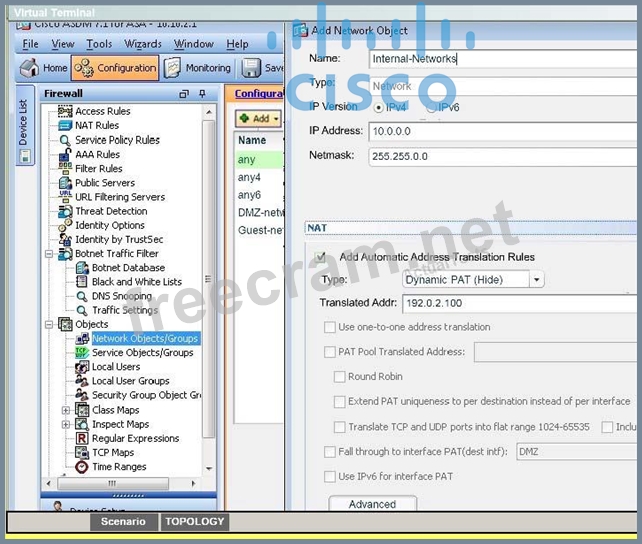Expand the Class Maps tree node
This screenshot has width=642, height=544.
(x=66, y=410)
